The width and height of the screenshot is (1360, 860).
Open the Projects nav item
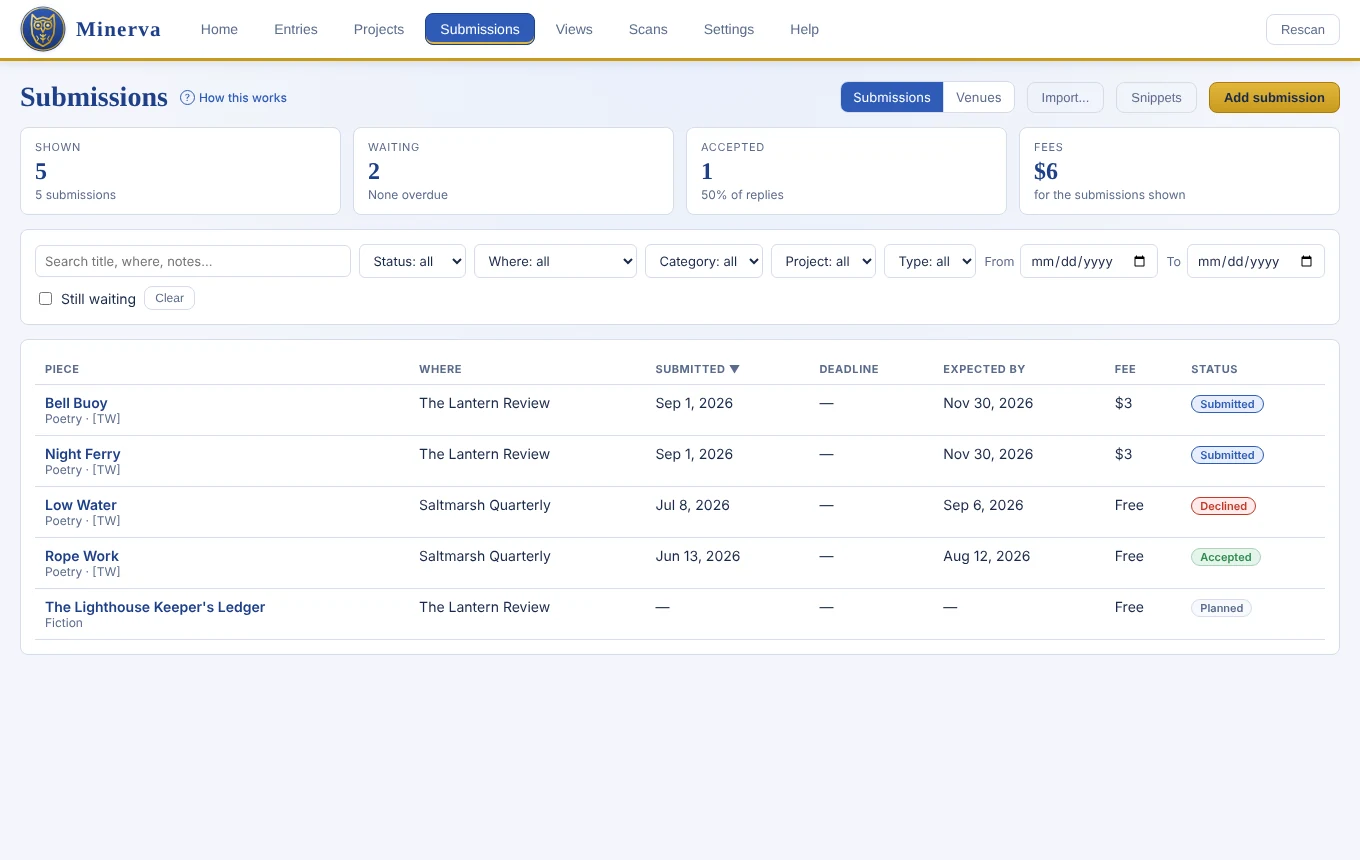pyautogui.click(x=379, y=29)
